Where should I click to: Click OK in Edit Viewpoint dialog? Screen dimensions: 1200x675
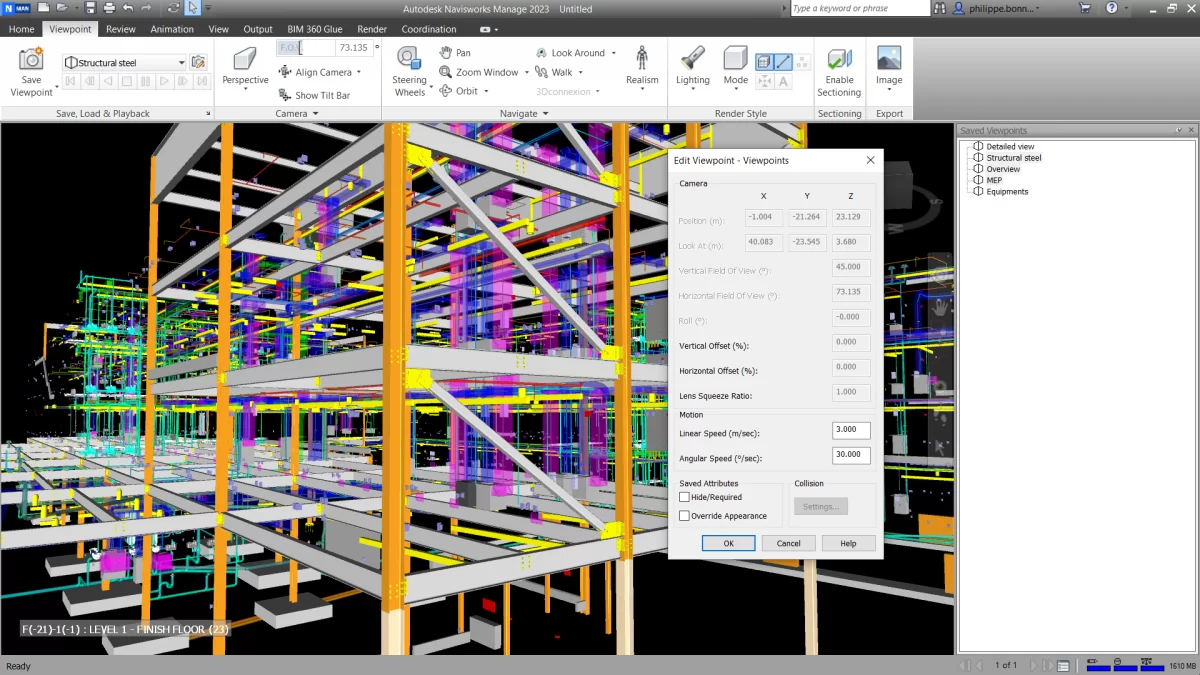(728, 543)
